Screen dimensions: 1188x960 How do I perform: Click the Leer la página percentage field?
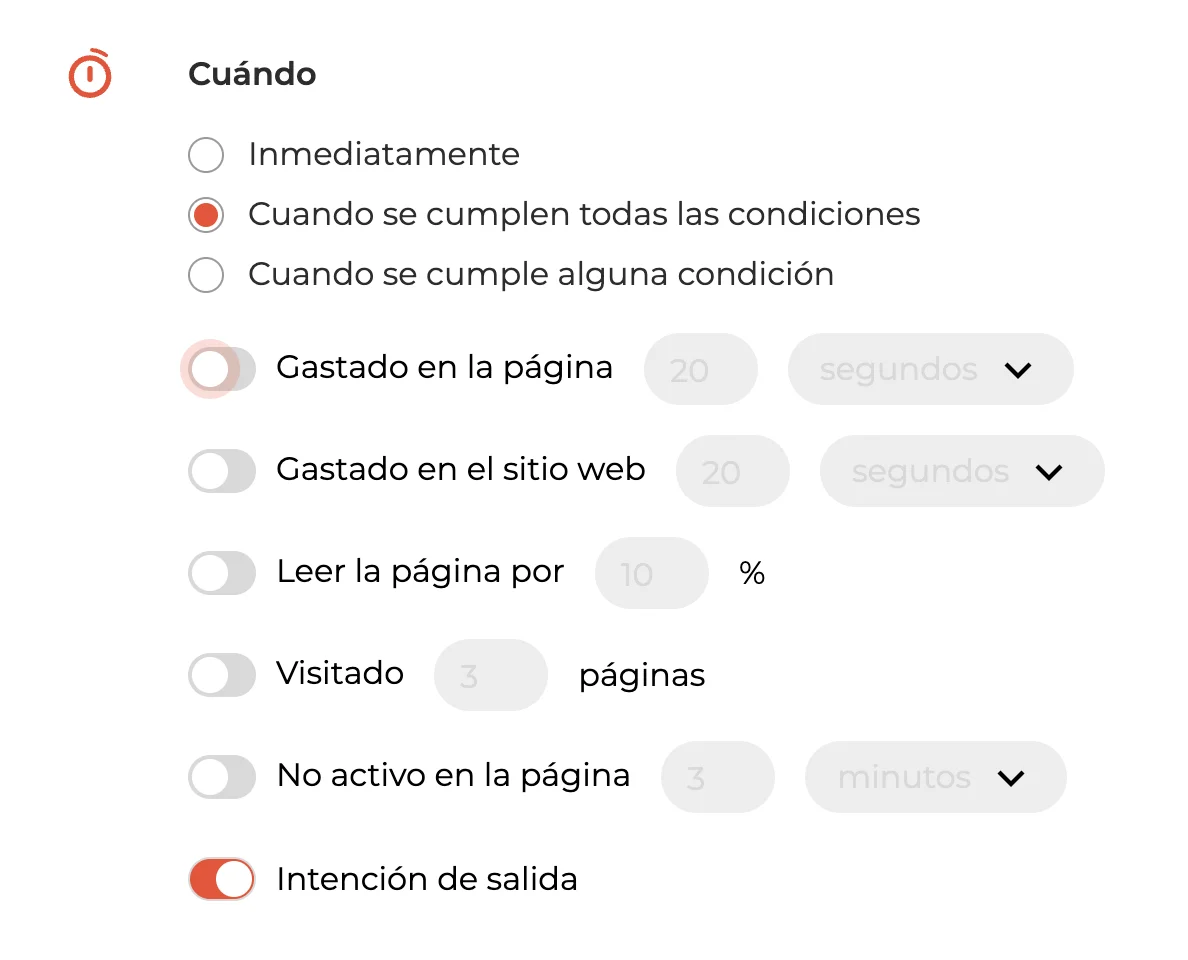click(x=651, y=574)
